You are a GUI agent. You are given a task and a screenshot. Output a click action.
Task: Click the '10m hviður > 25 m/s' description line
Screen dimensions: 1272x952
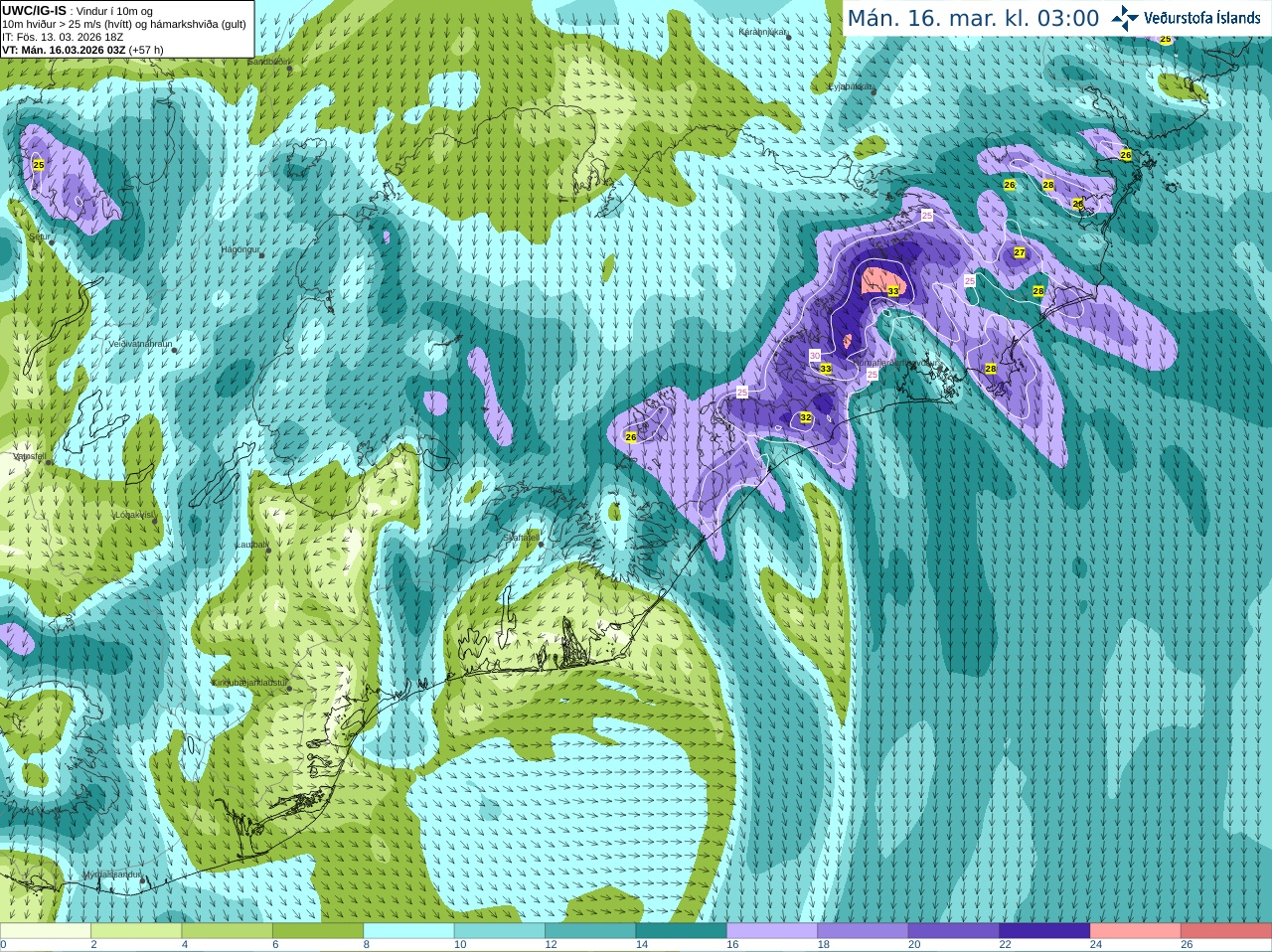(124, 24)
